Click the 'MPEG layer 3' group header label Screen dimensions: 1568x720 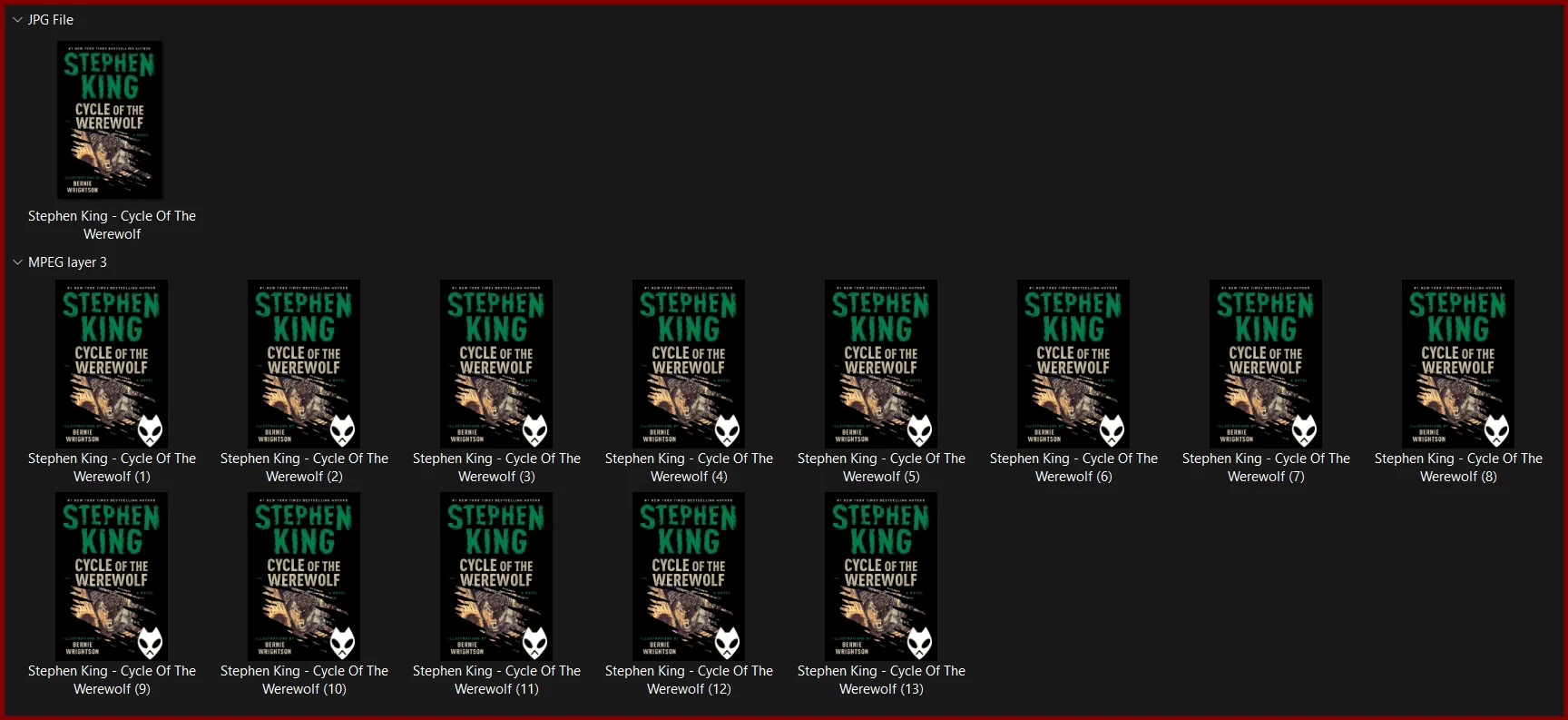pos(67,261)
